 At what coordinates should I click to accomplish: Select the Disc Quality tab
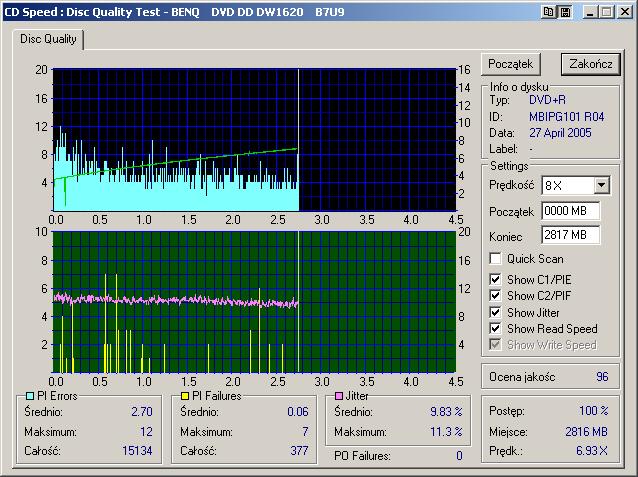coord(48,39)
